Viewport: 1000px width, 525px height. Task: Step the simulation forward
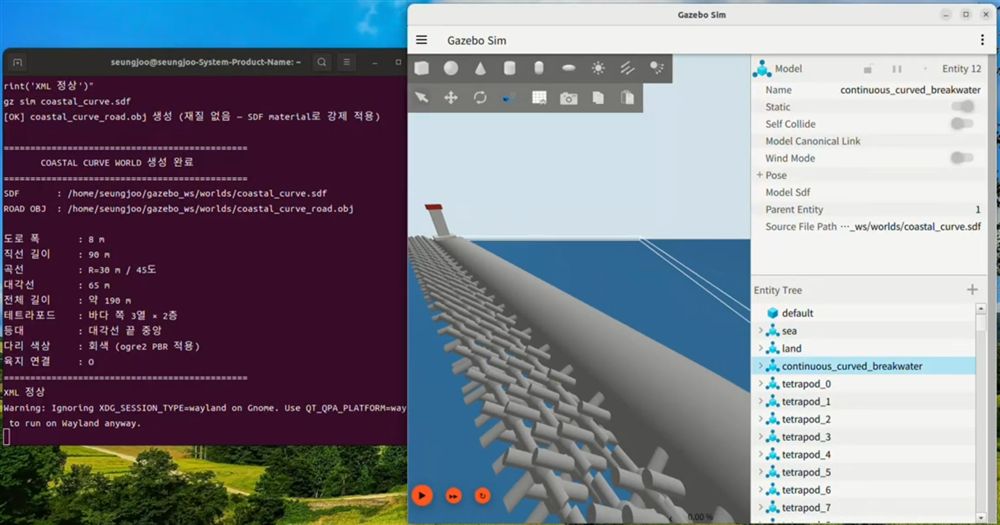(x=453, y=496)
